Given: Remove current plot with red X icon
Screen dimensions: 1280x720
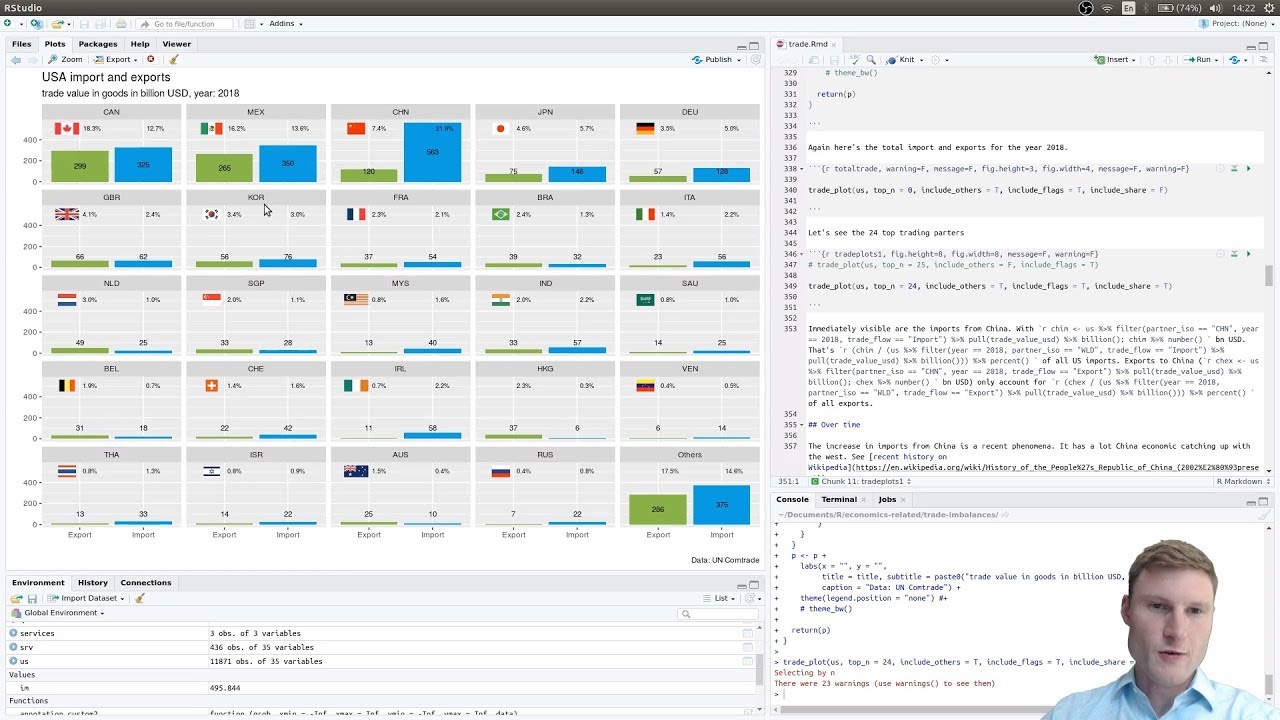Looking at the screenshot, I should tap(151, 60).
